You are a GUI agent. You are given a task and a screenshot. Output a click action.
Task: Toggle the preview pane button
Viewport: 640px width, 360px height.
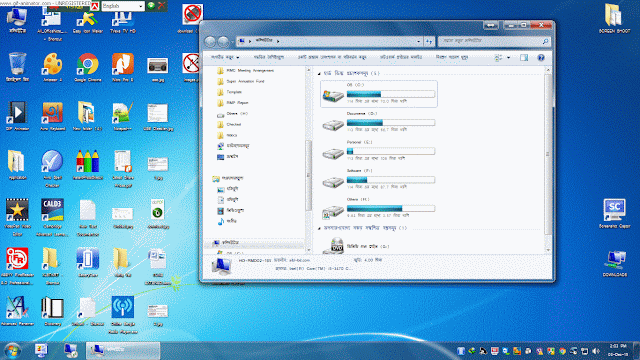click(524, 58)
